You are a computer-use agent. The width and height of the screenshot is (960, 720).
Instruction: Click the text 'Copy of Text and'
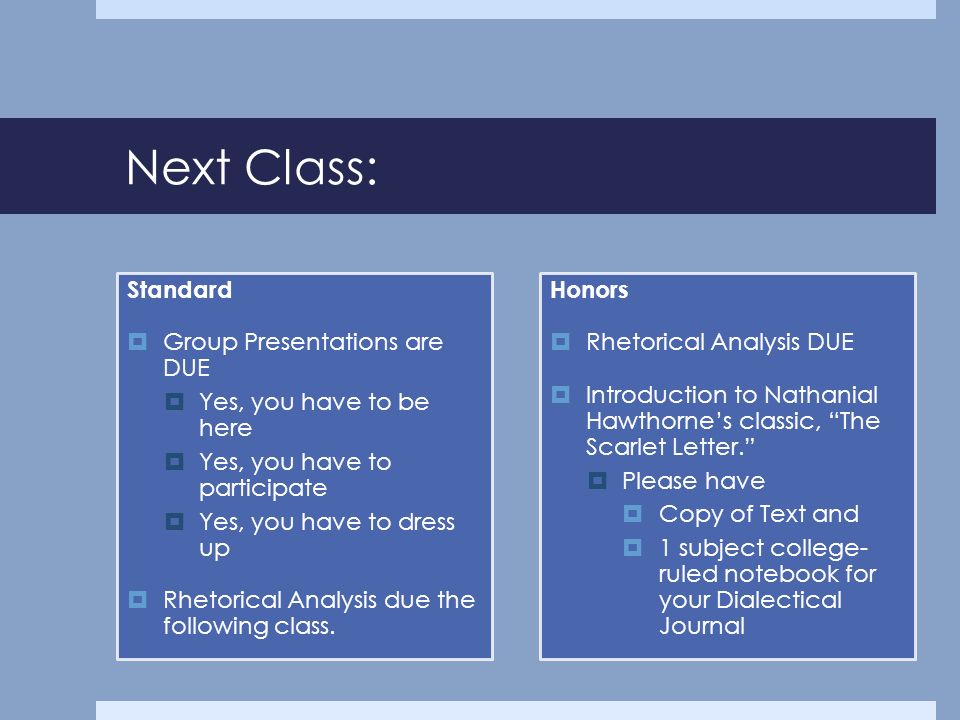tap(759, 514)
